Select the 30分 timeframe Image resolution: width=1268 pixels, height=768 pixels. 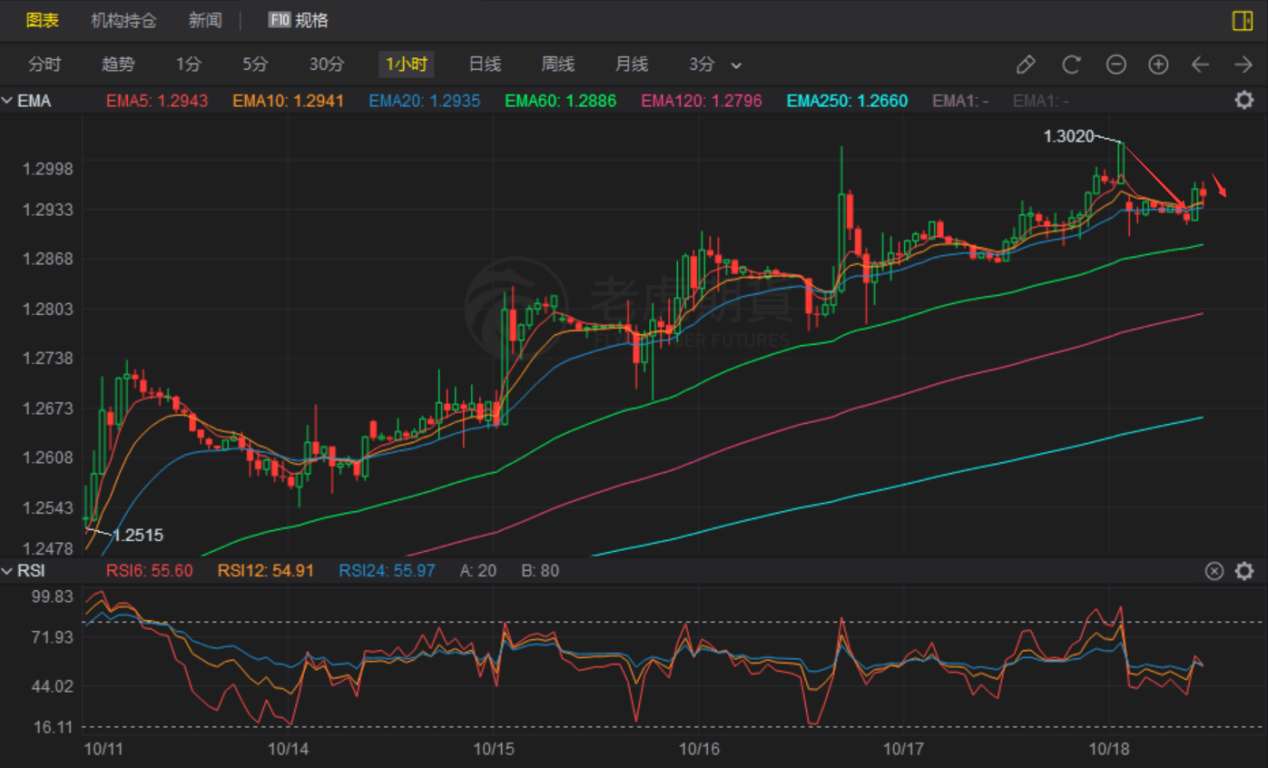pos(326,64)
